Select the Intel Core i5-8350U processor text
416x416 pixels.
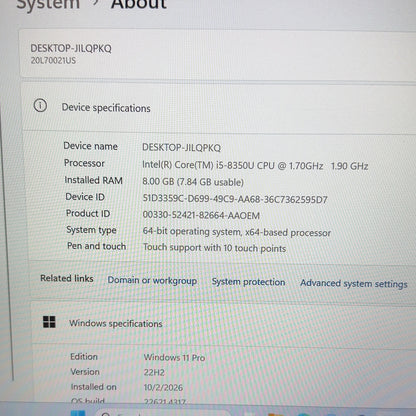(x=255, y=165)
